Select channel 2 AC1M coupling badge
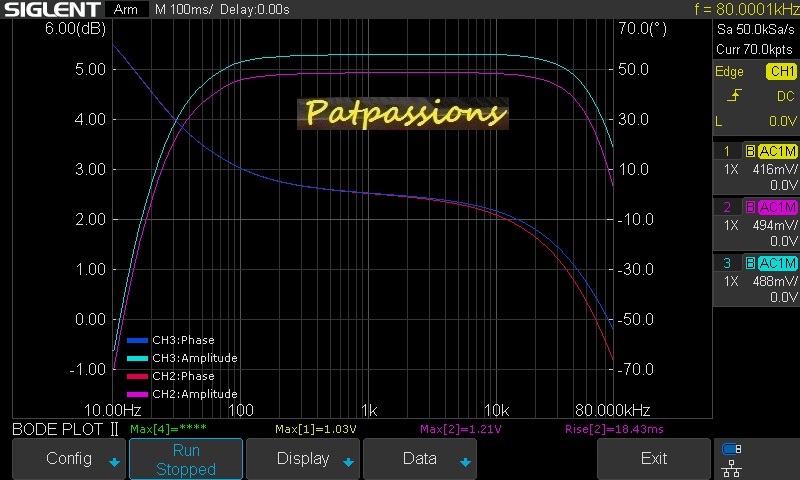 pos(777,207)
